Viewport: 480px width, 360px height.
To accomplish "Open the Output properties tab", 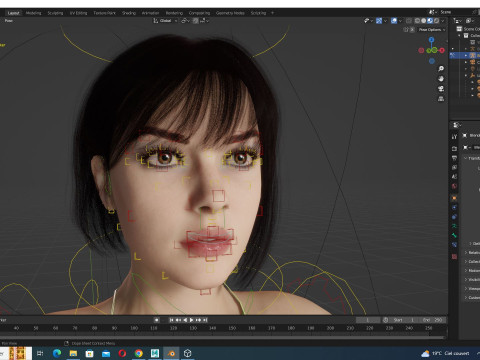I will 454,158.
